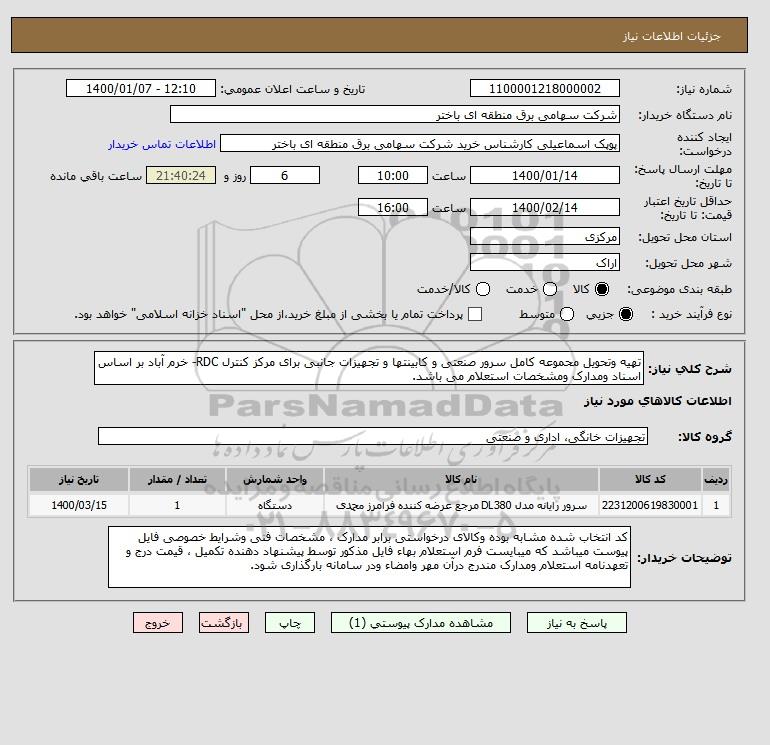Click the چاپ print button

[x=290, y=623]
